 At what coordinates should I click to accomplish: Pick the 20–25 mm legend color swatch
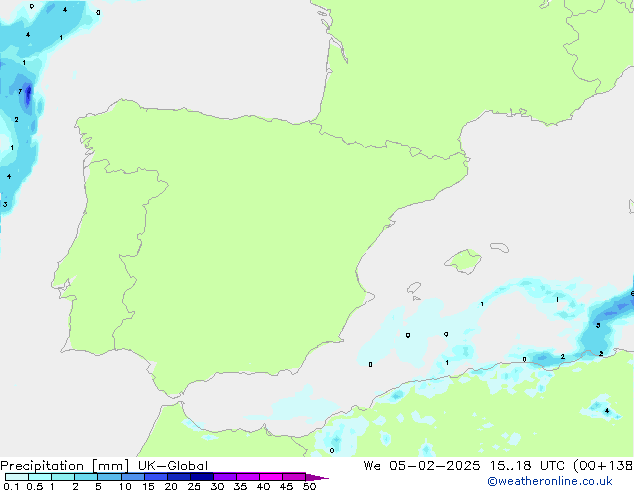(x=179, y=477)
